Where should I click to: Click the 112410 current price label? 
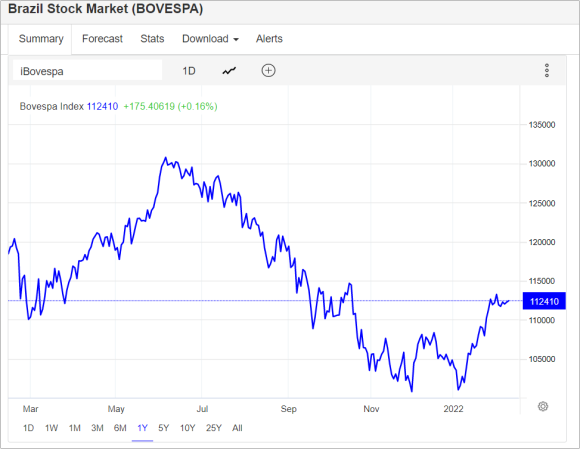tap(544, 301)
